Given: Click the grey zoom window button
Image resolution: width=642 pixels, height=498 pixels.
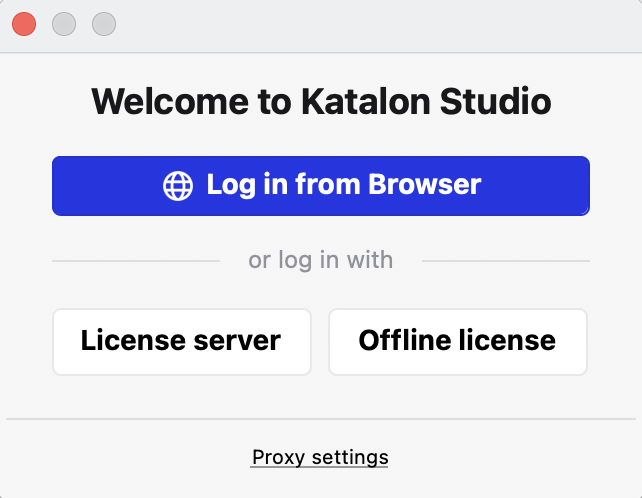Looking at the screenshot, I should click(x=104, y=23).
